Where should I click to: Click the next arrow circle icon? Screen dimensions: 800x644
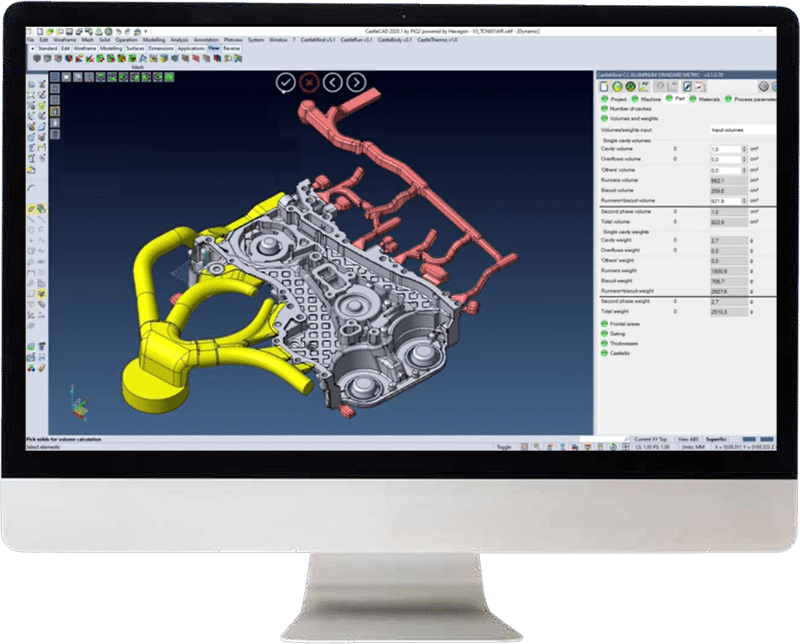point(356,83)
